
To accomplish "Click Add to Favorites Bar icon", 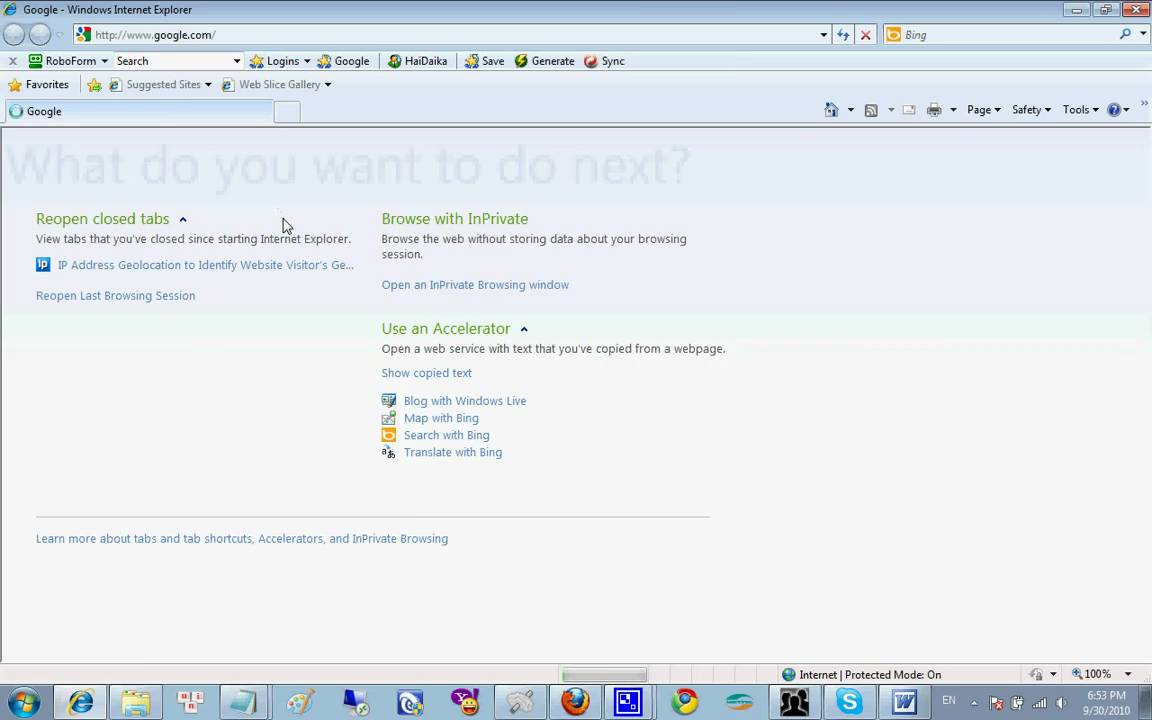I will tap(94, 85).
